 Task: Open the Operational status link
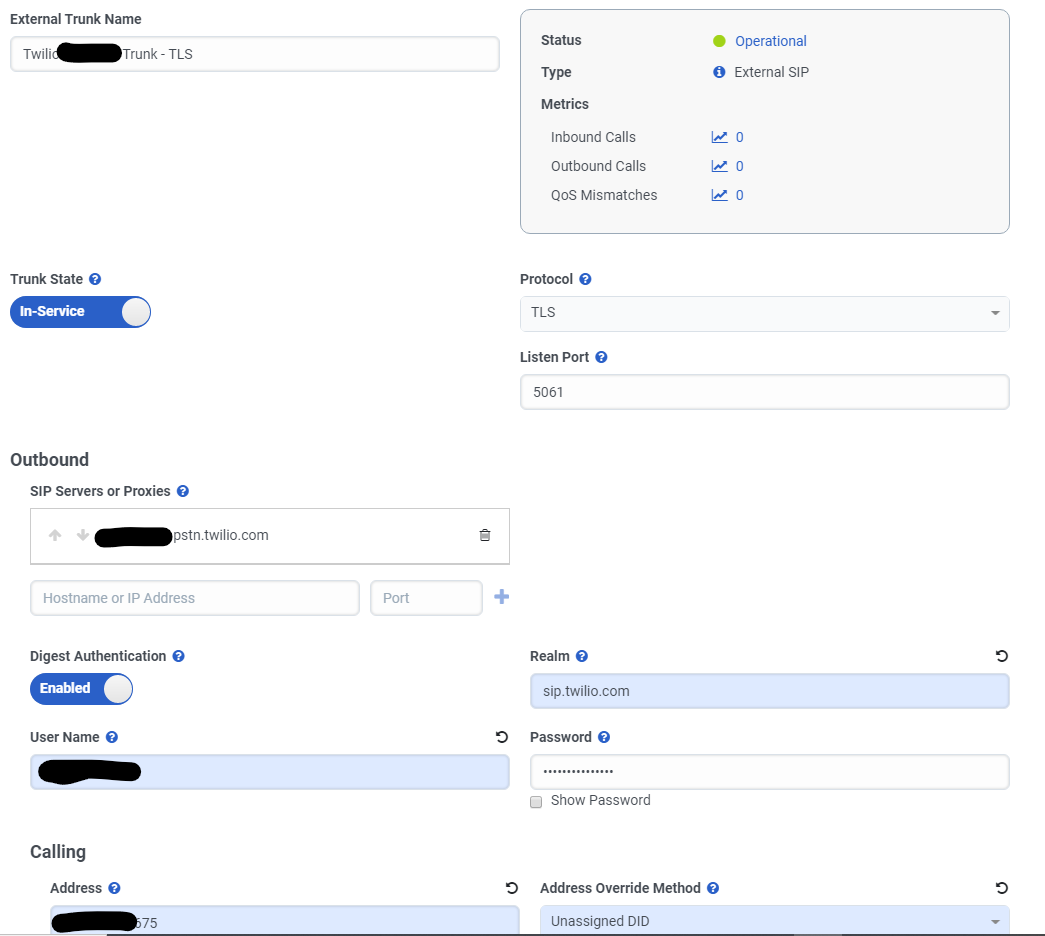pos(770,40)
